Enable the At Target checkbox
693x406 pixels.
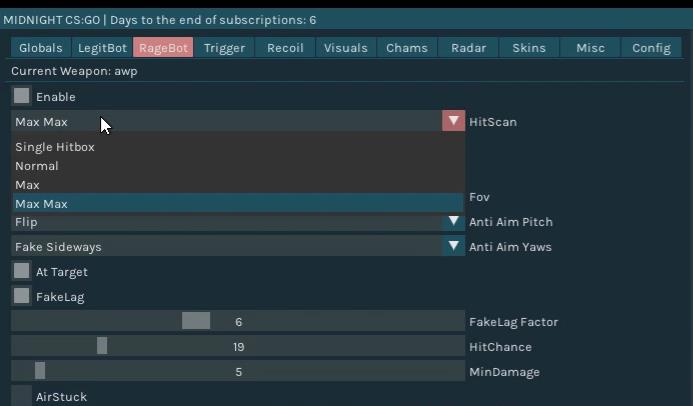tap(21, 271)
